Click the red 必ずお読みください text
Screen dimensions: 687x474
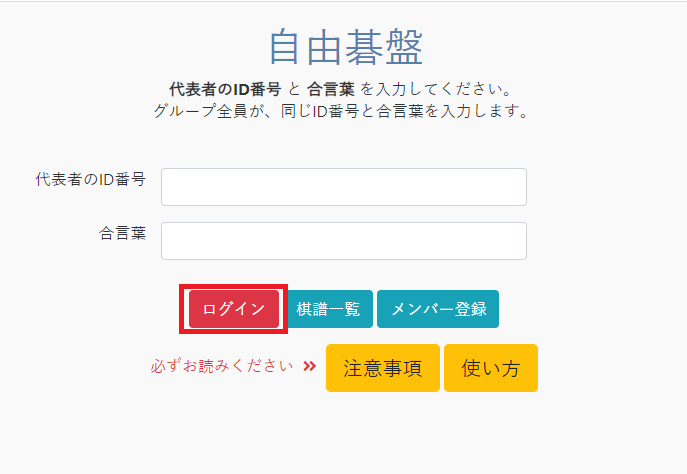[222, 366]
